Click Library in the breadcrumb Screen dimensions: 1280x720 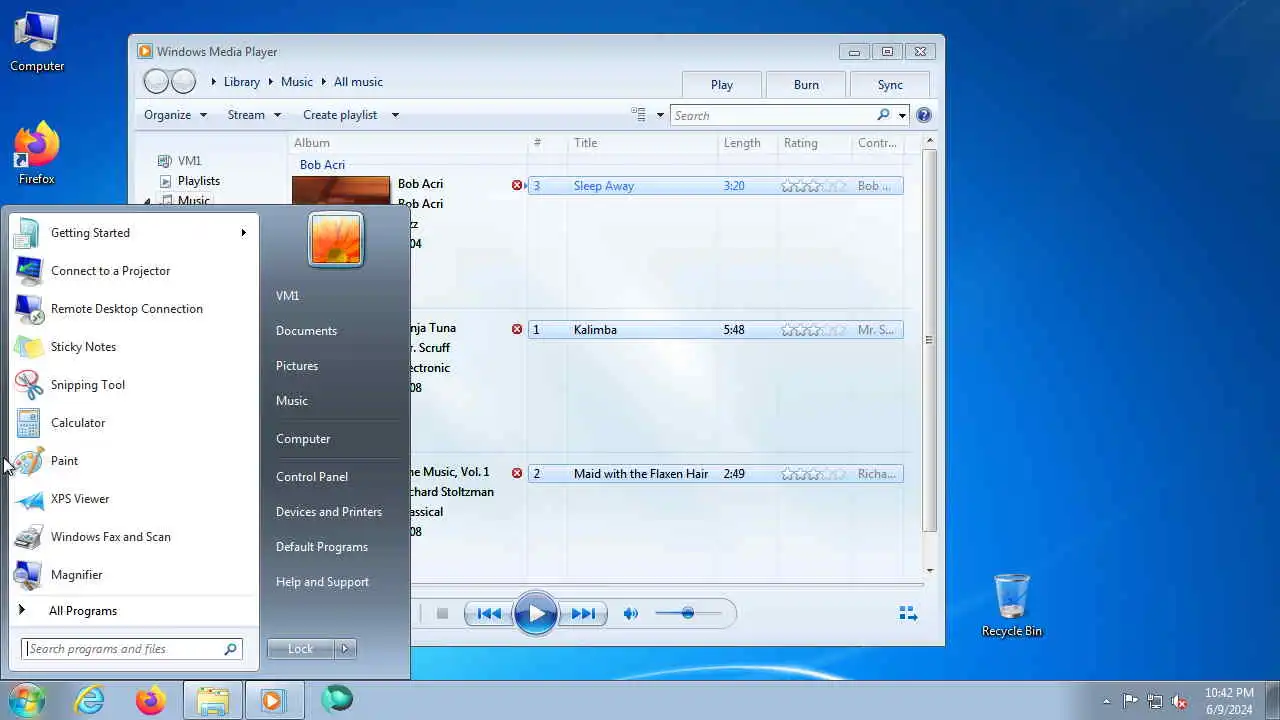[242, 82]
